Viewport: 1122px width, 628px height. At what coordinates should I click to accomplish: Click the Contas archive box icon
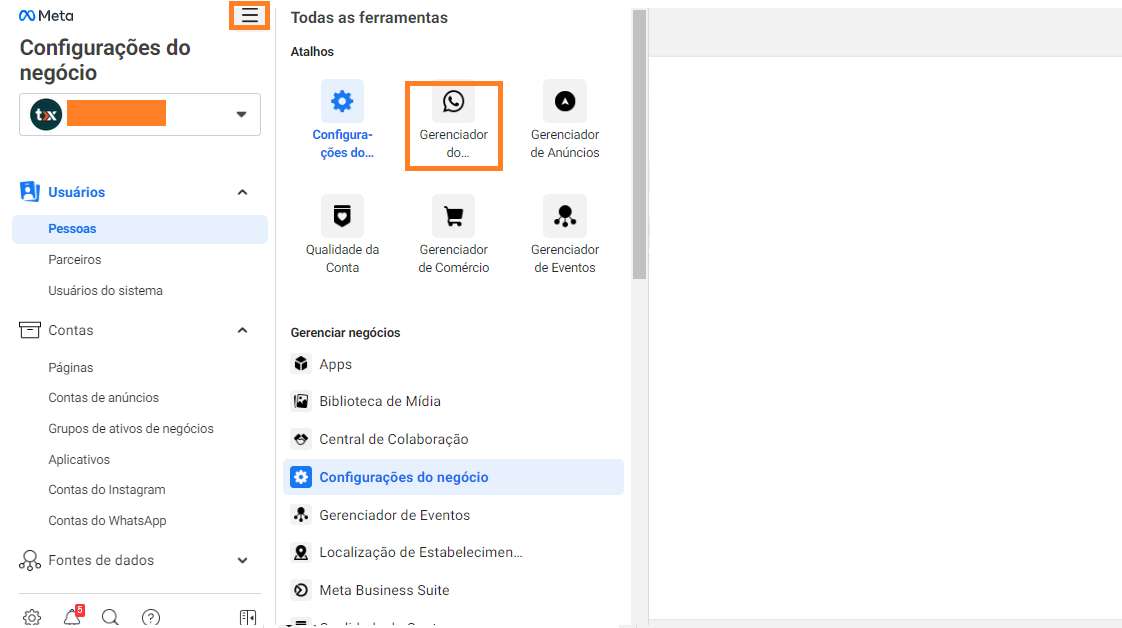29,330
